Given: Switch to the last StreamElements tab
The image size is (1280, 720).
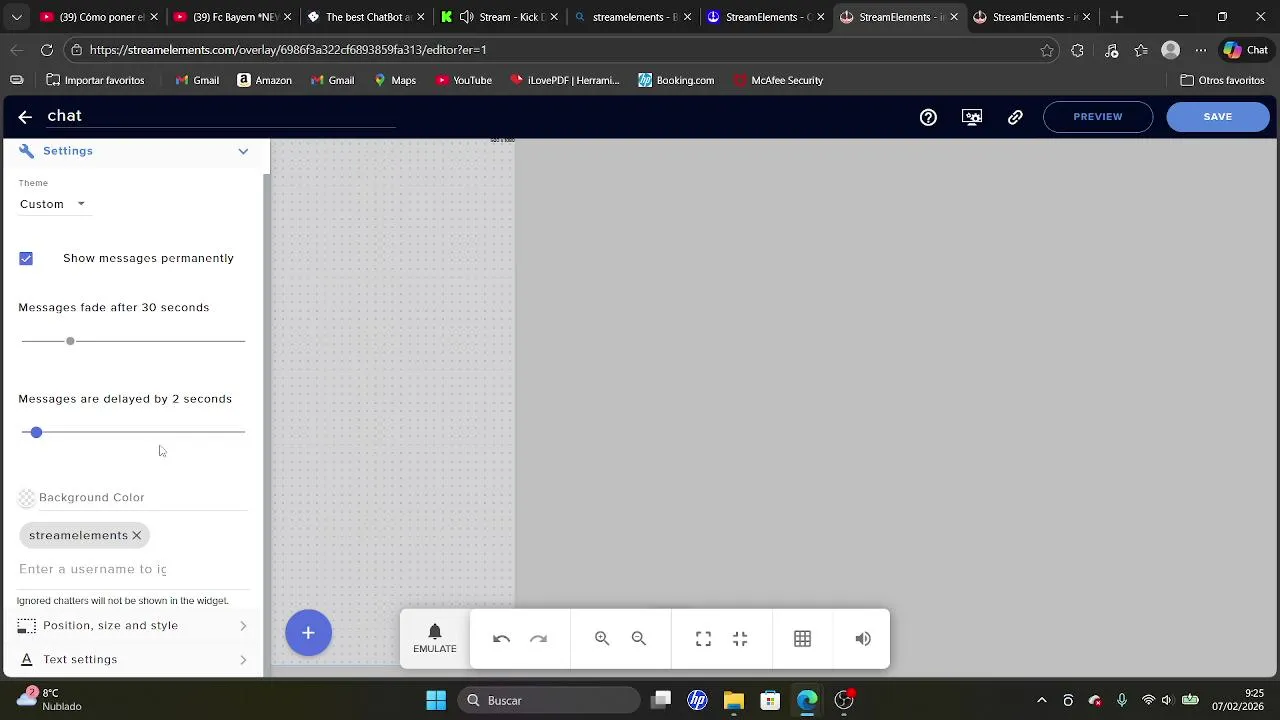Looking at the screenshot, I should click(1033, 17).
